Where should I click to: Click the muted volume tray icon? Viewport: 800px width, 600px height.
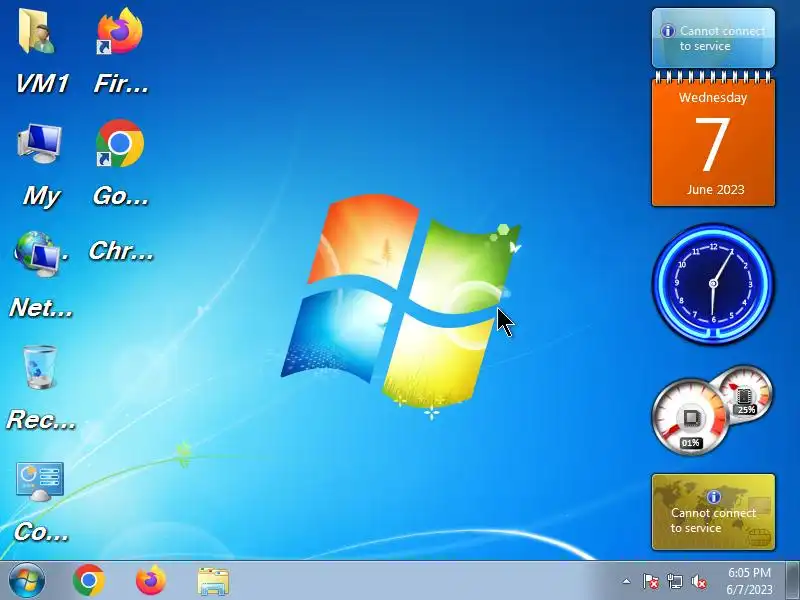coord(698,581)
